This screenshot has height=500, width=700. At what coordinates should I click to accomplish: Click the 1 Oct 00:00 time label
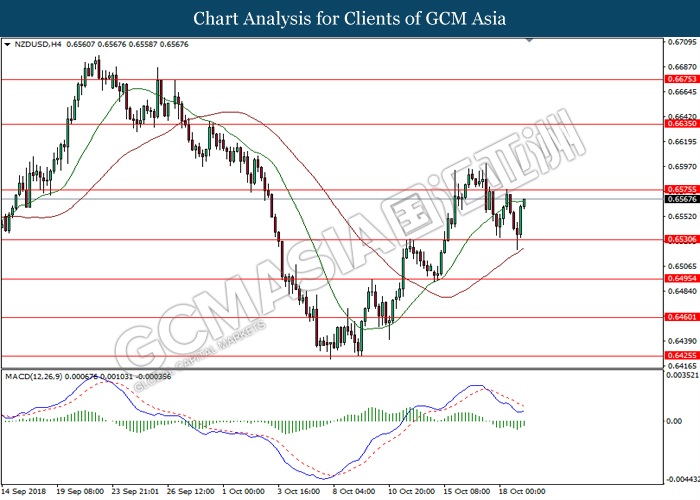pyautogui.click(x=244, y=492)
